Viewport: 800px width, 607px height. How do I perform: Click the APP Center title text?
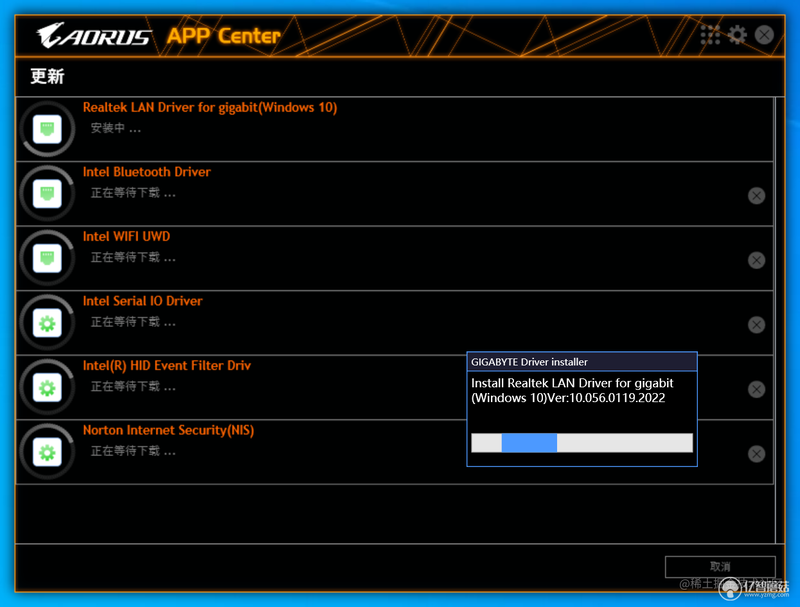coord(223,36)
